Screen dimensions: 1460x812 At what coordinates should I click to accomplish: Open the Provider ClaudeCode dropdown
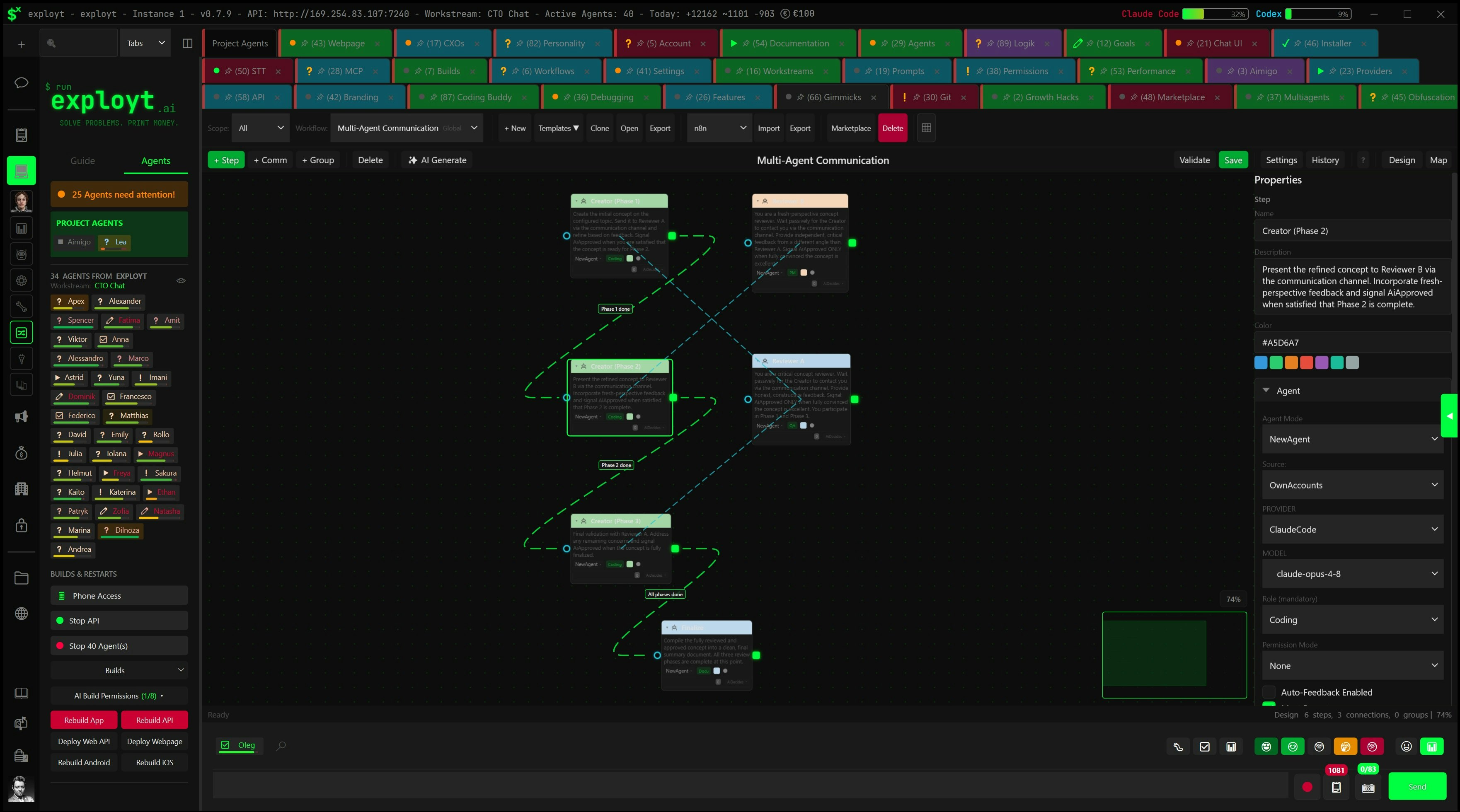1352,529
